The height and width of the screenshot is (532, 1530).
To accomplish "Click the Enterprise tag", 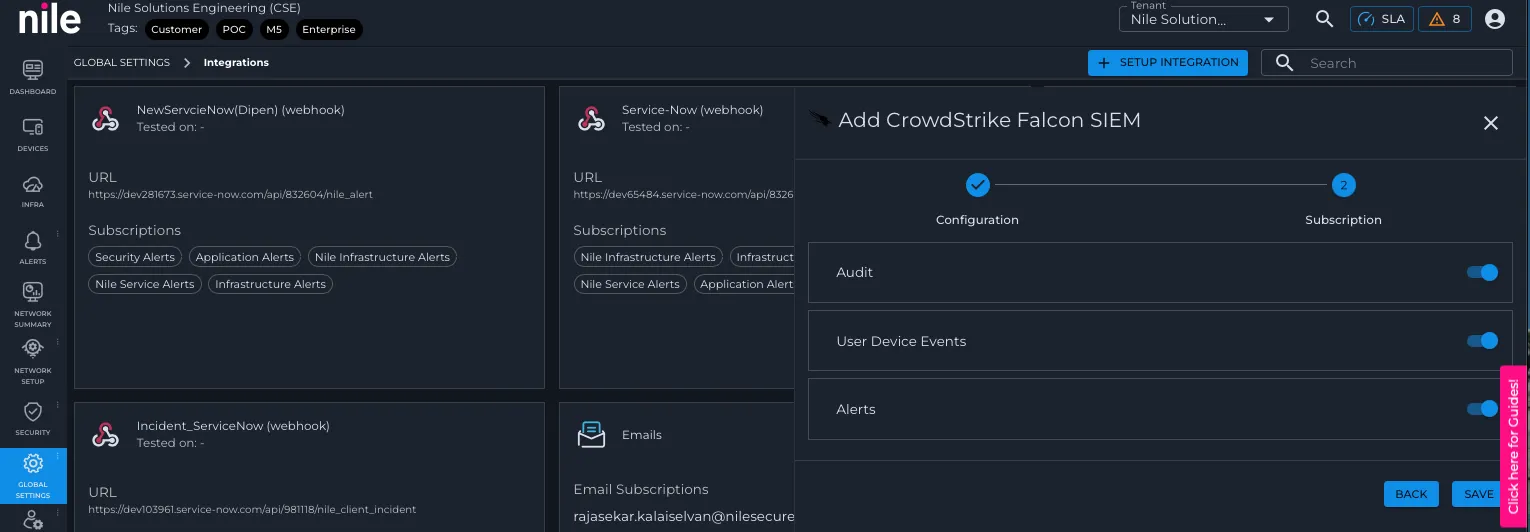I will 329,29.
